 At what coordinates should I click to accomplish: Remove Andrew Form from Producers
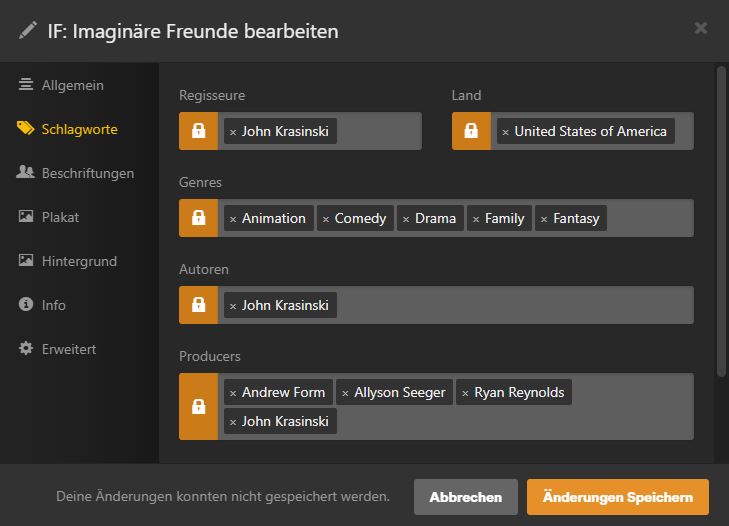(233, 393)
